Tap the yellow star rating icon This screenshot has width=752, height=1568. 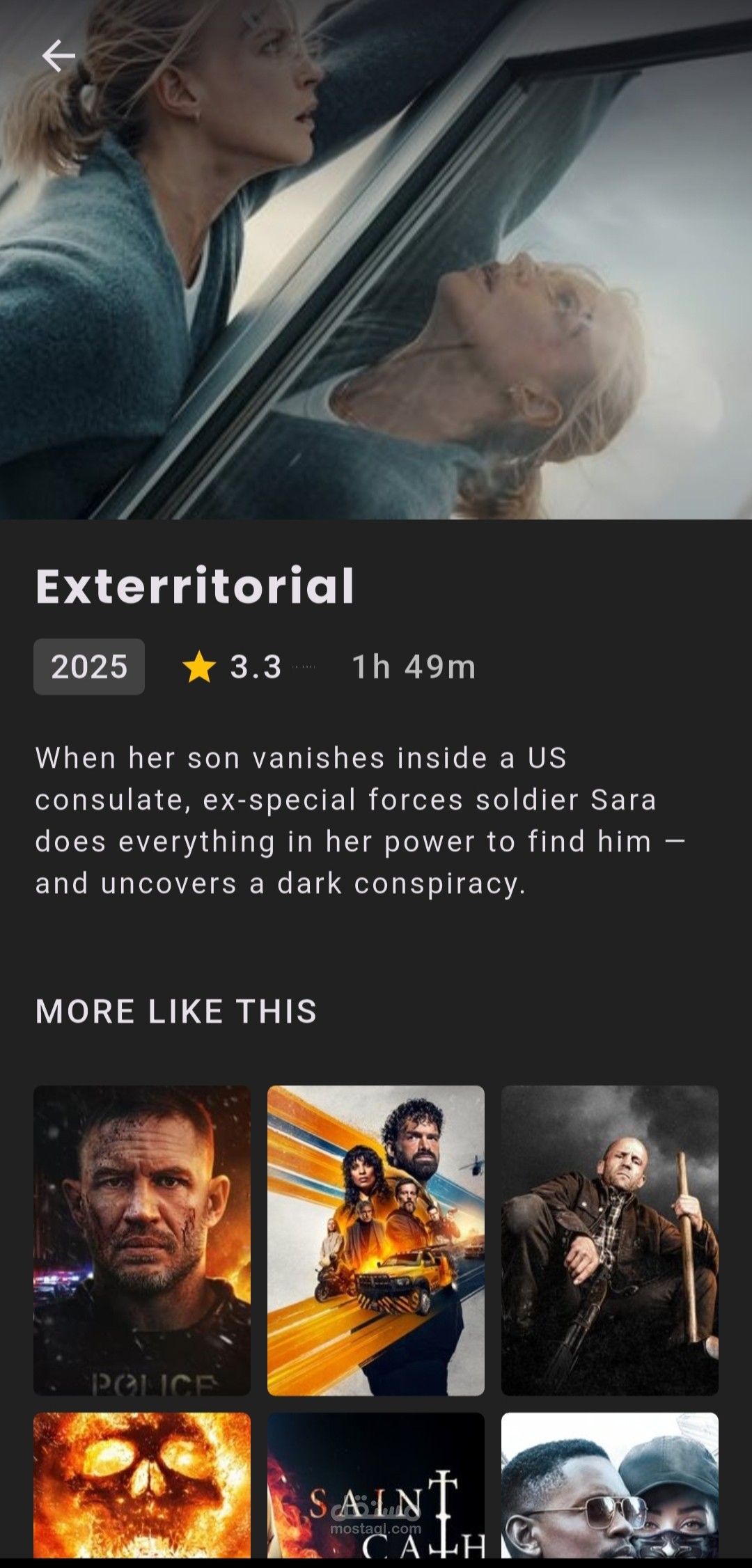pyautogui.click(x=199, y=667)
